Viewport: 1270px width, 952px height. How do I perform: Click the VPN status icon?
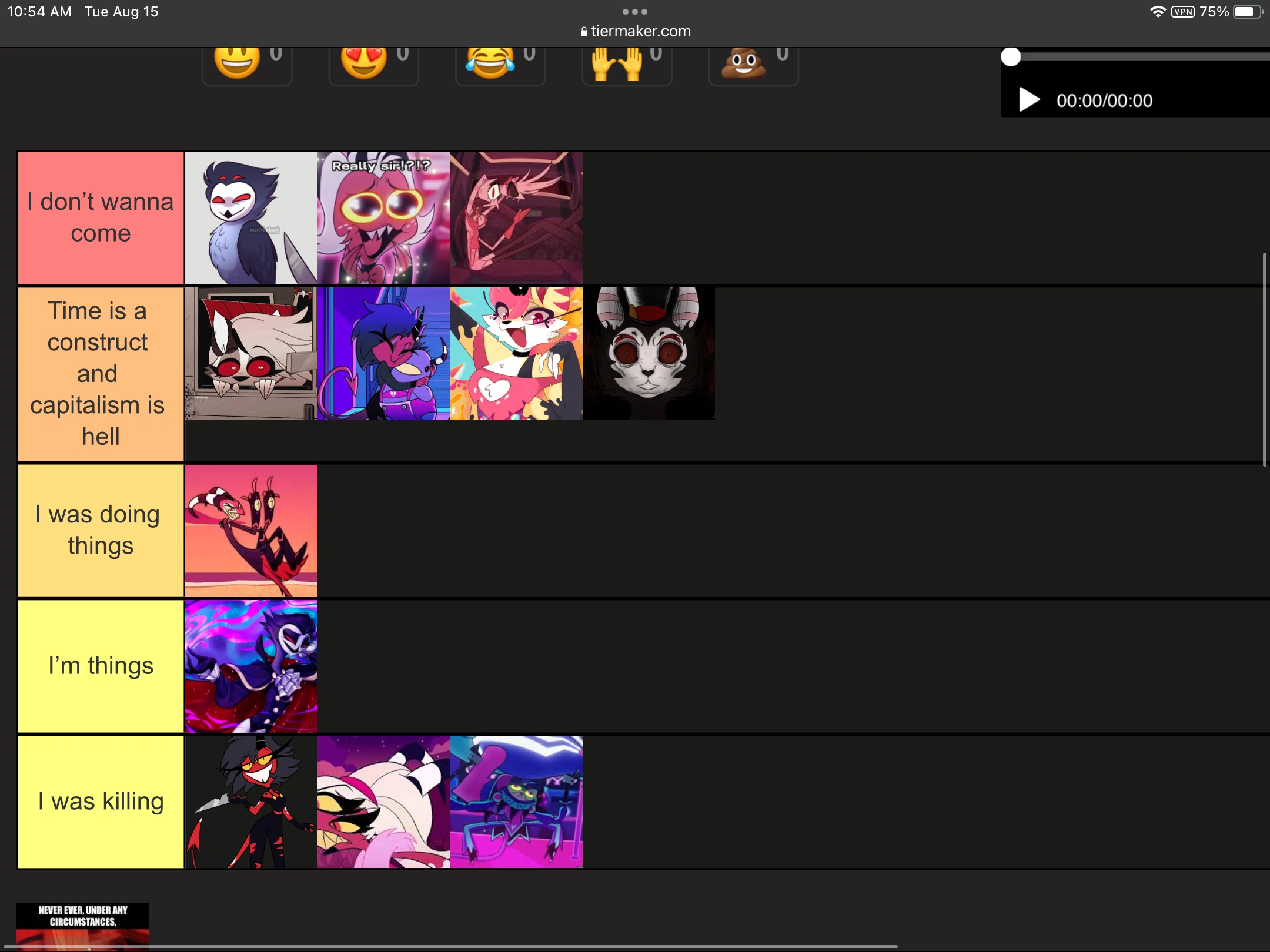1182,12
